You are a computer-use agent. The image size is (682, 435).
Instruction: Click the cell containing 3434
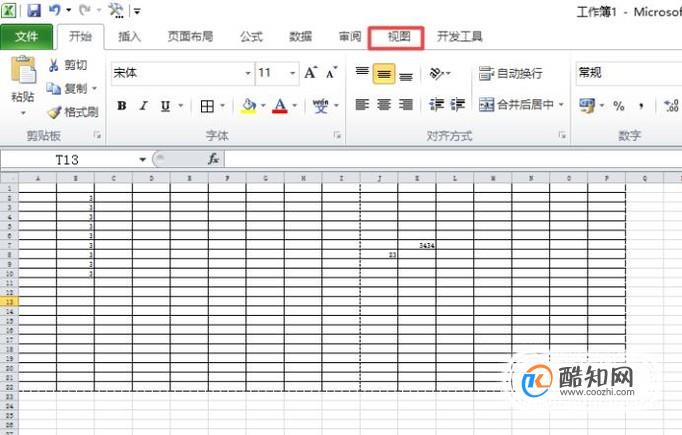point(417,245)
